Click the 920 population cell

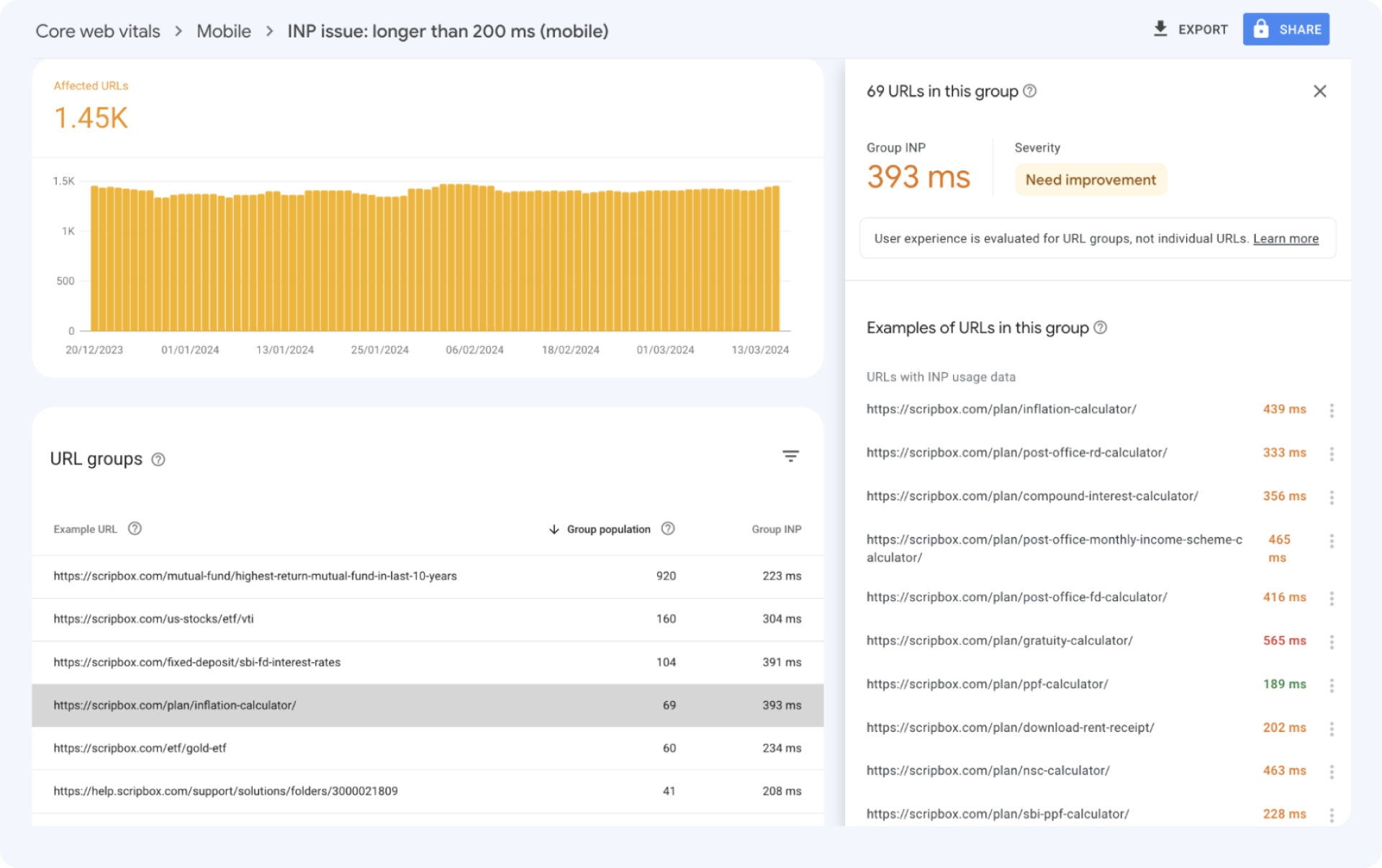[666, 576]
